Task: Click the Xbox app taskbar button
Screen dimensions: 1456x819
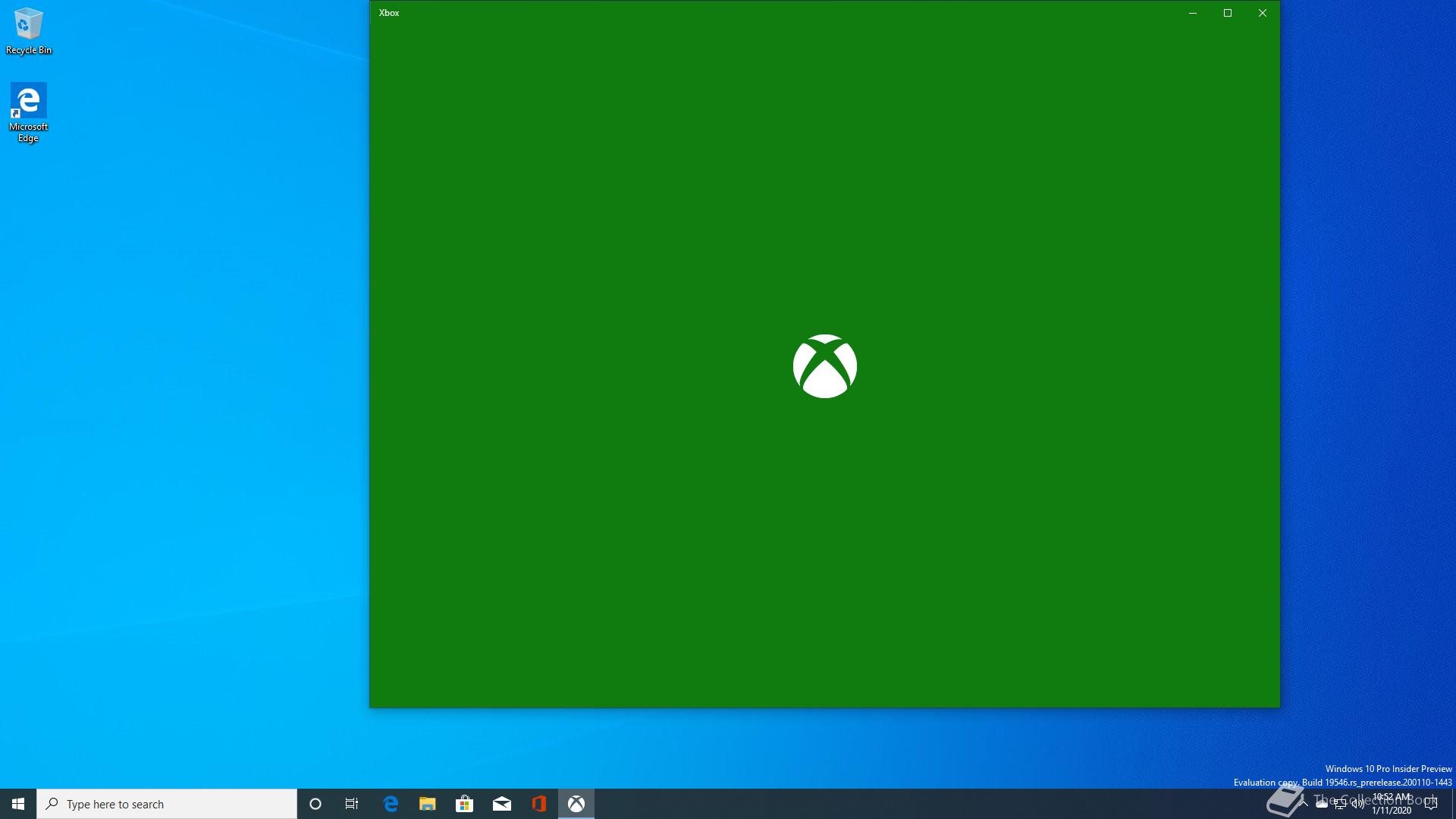Action: point(576,804)
